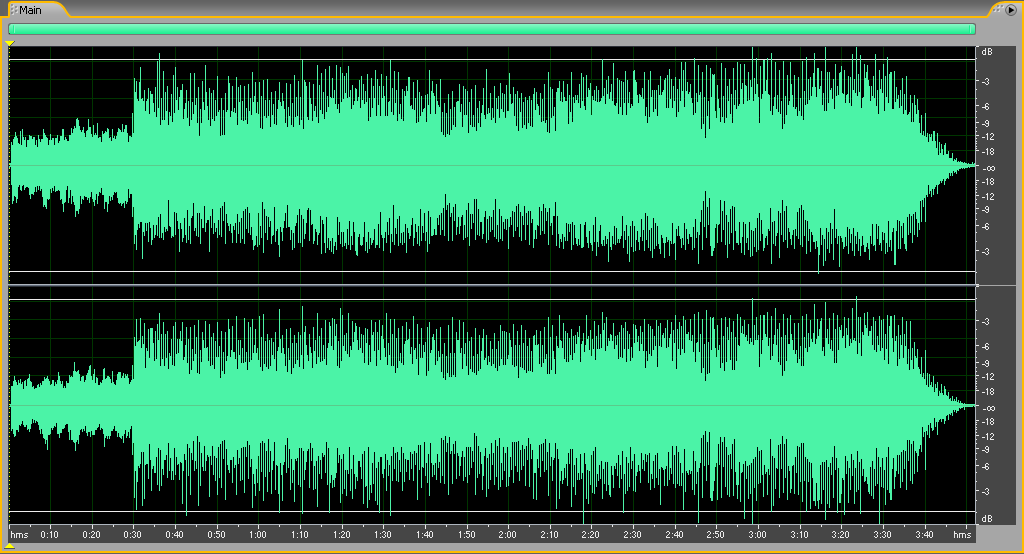Open the panel options menu arrow button
Viewport: 1024px width, 554px height.
[x=1010, y=9]
